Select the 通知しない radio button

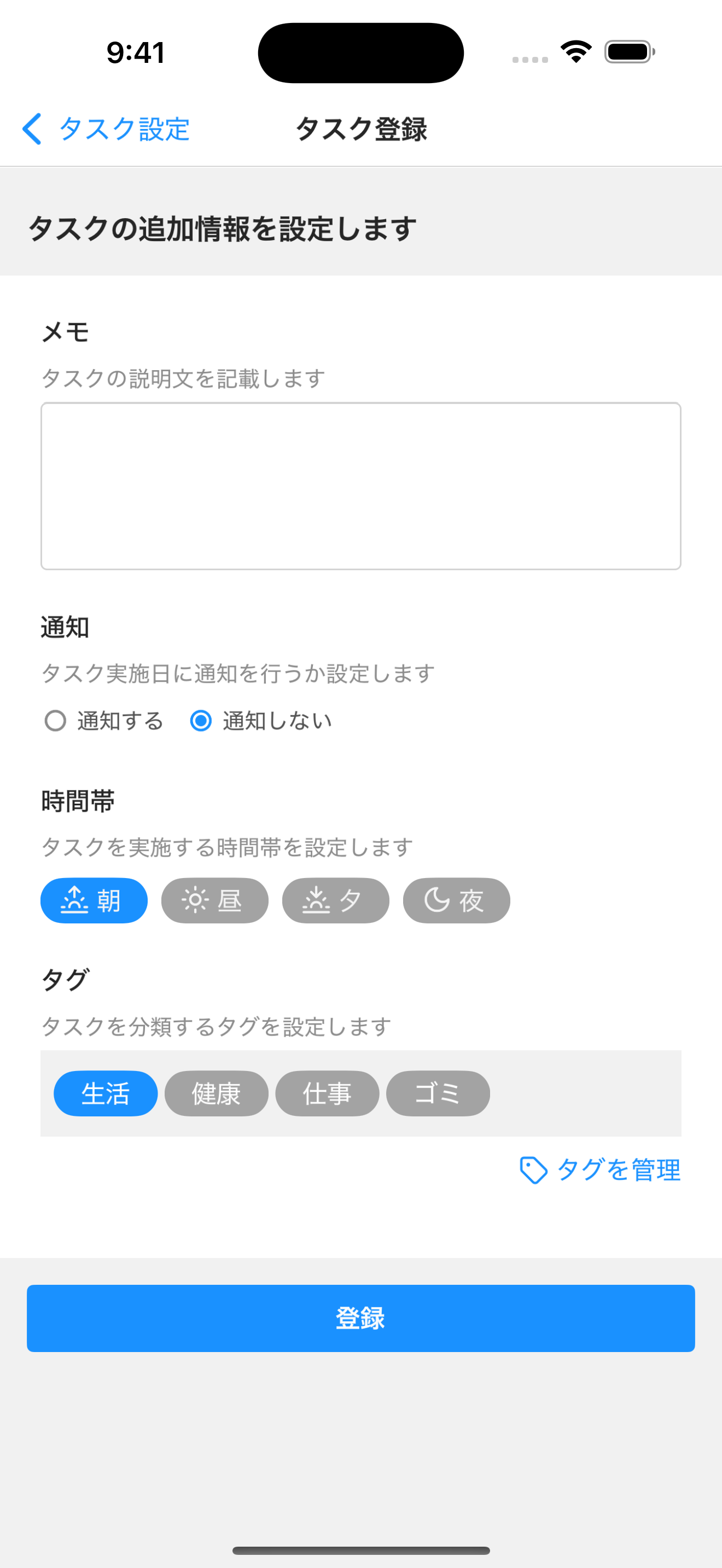click(201, 721)
